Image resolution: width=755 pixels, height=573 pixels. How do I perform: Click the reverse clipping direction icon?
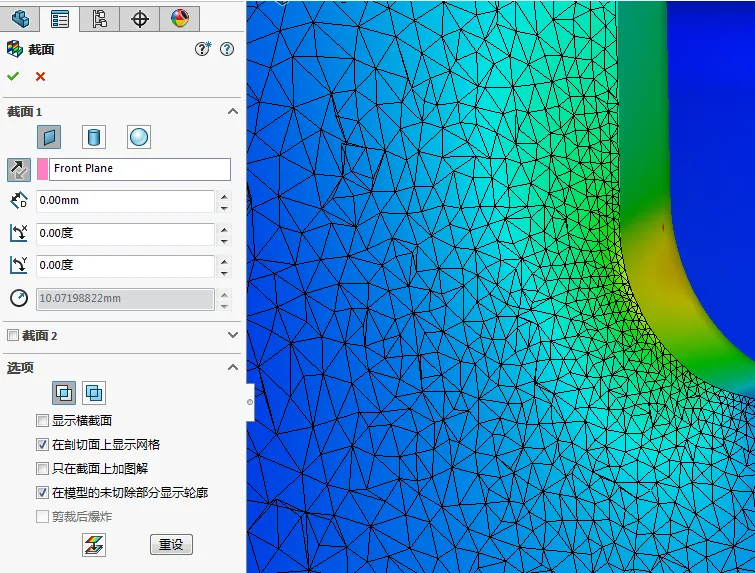(19, 169)
